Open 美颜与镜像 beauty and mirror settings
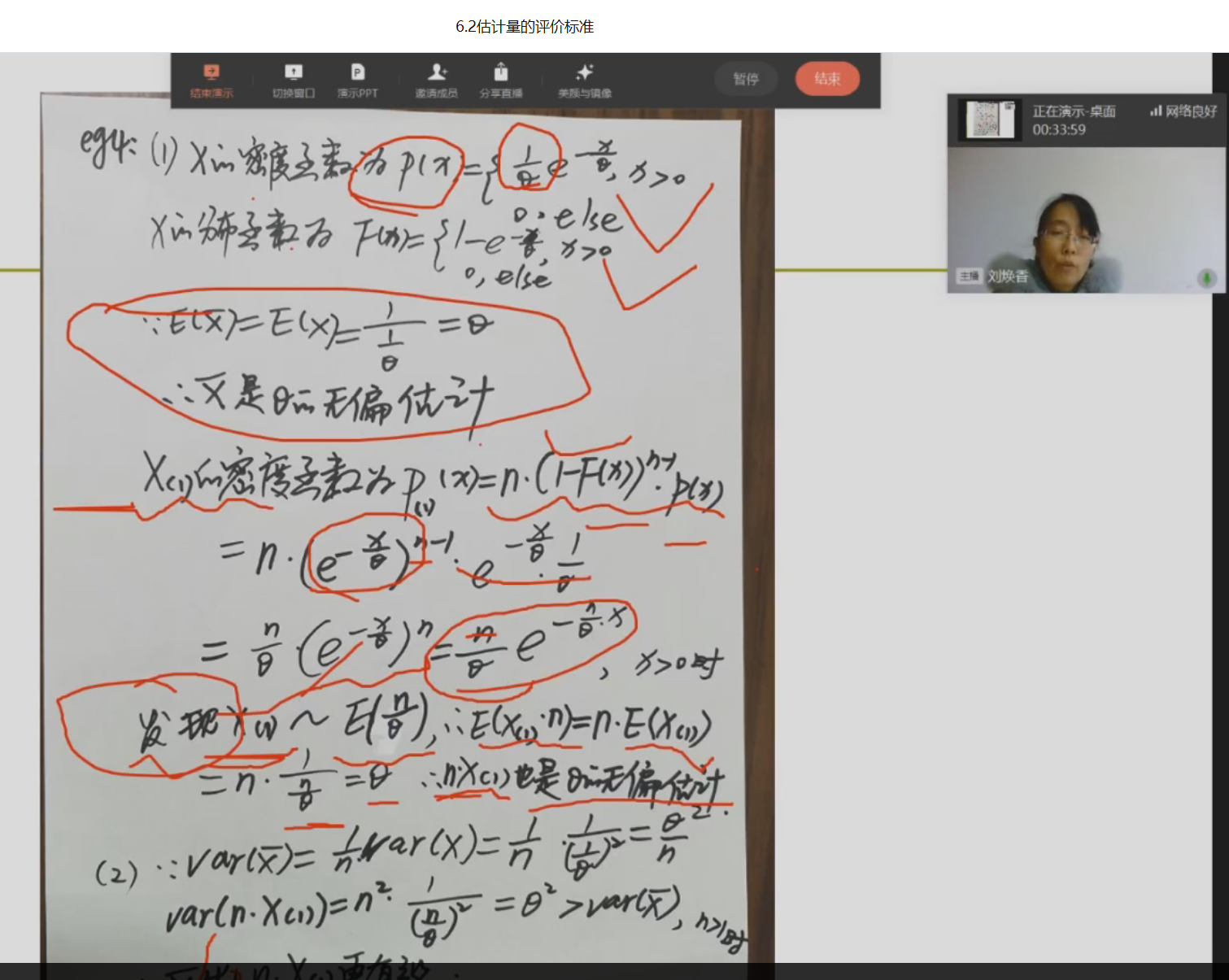The image size is (1229, 980). [x=584, y=73]
